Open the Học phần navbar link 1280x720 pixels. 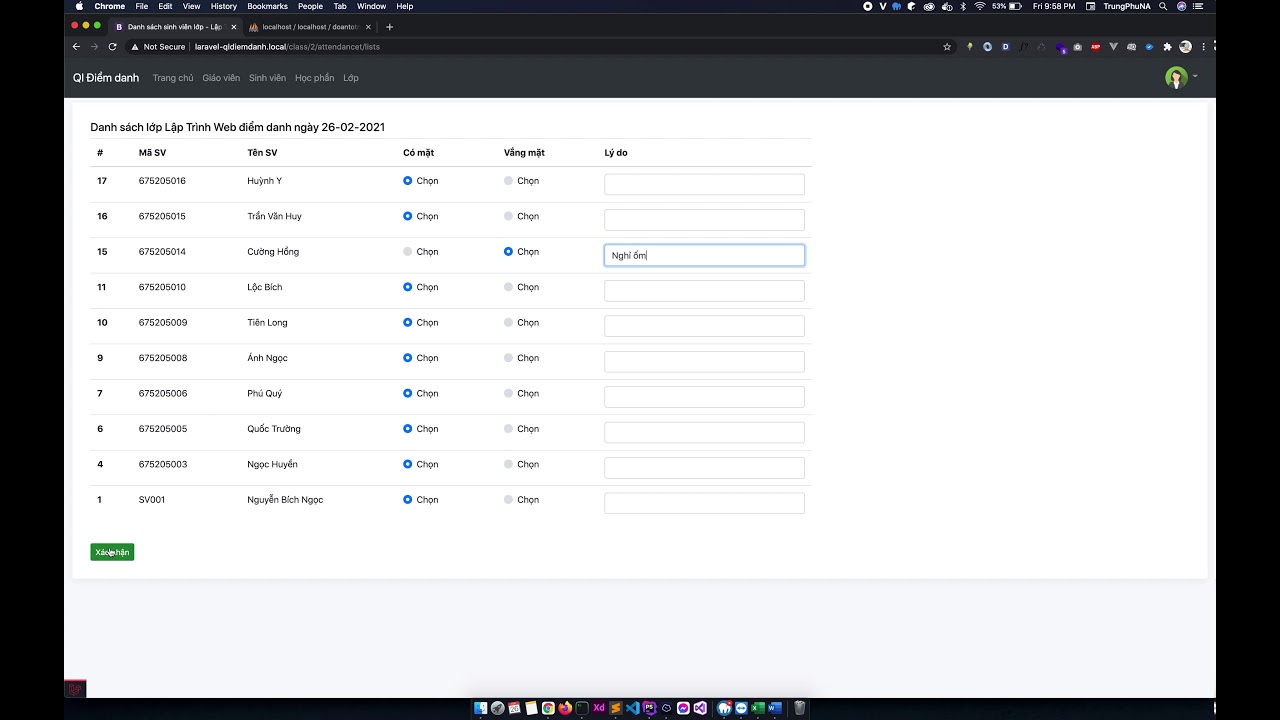(x=315, y=78)
